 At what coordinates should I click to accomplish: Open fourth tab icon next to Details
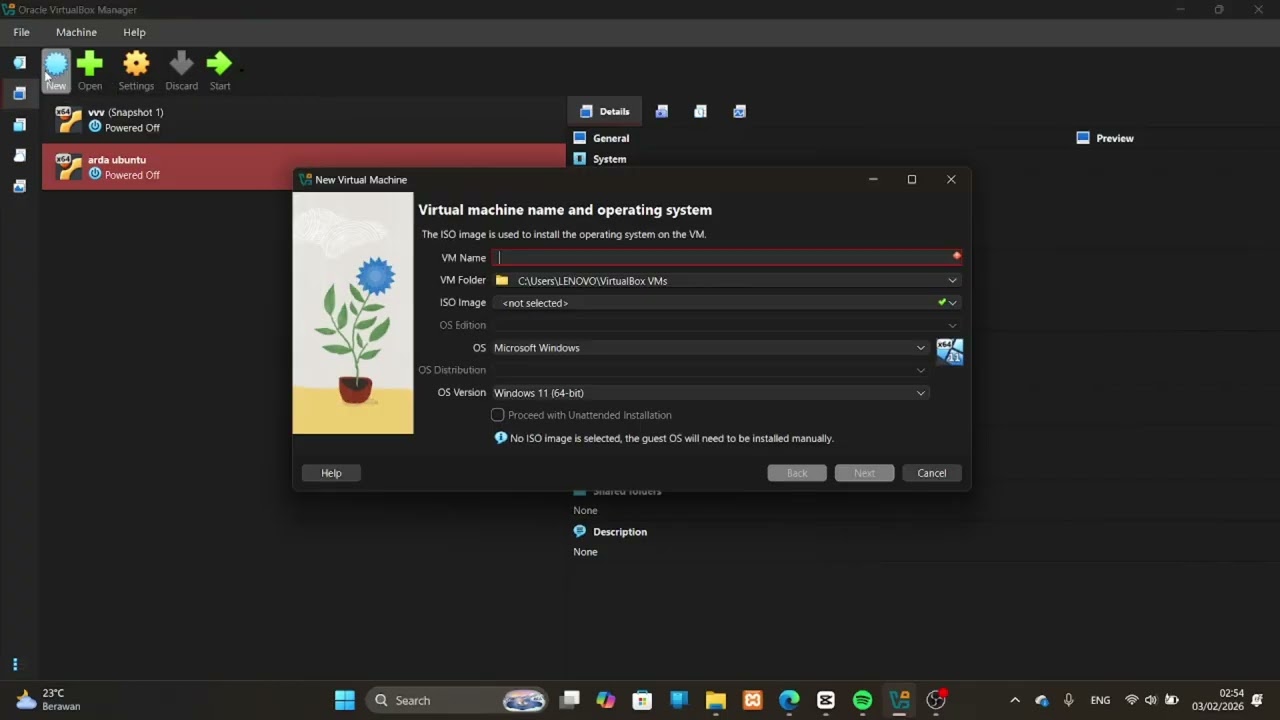(739, 111)
